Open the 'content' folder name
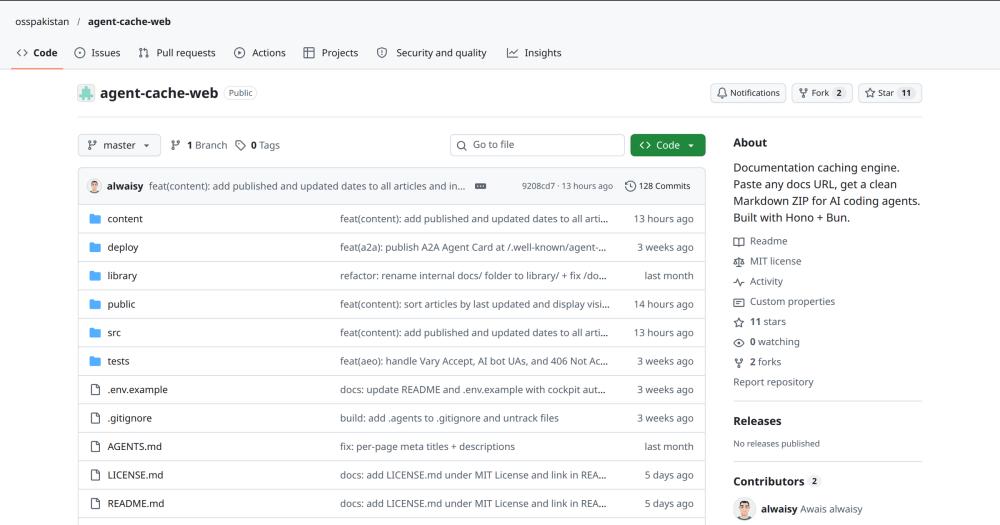 click(x=125, y=219)
